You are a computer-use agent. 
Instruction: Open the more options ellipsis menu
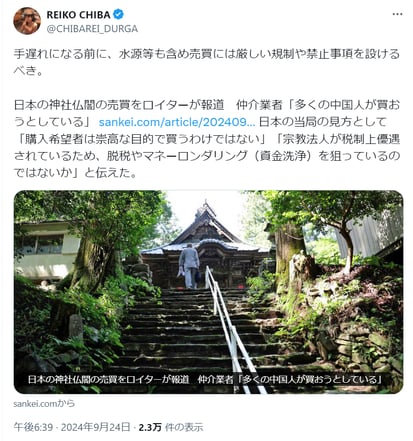[x=397, y=14]
